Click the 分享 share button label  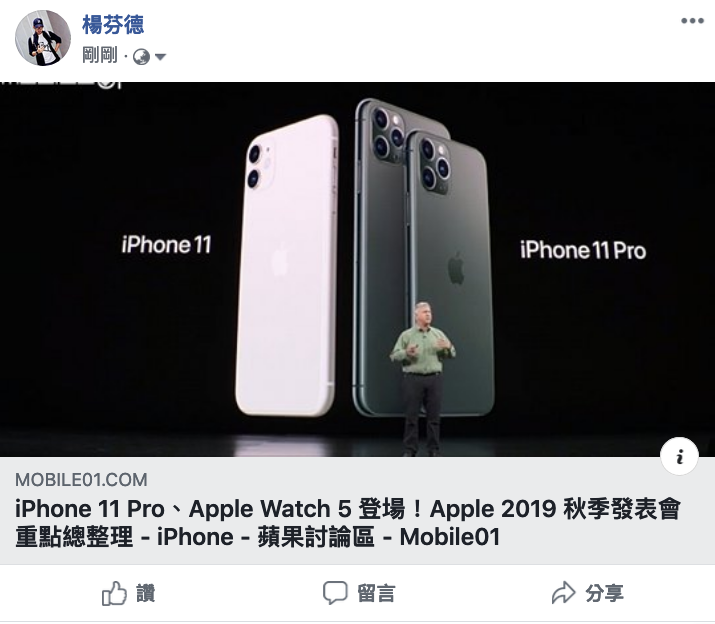pyautogui.click(x=605, y=593)
